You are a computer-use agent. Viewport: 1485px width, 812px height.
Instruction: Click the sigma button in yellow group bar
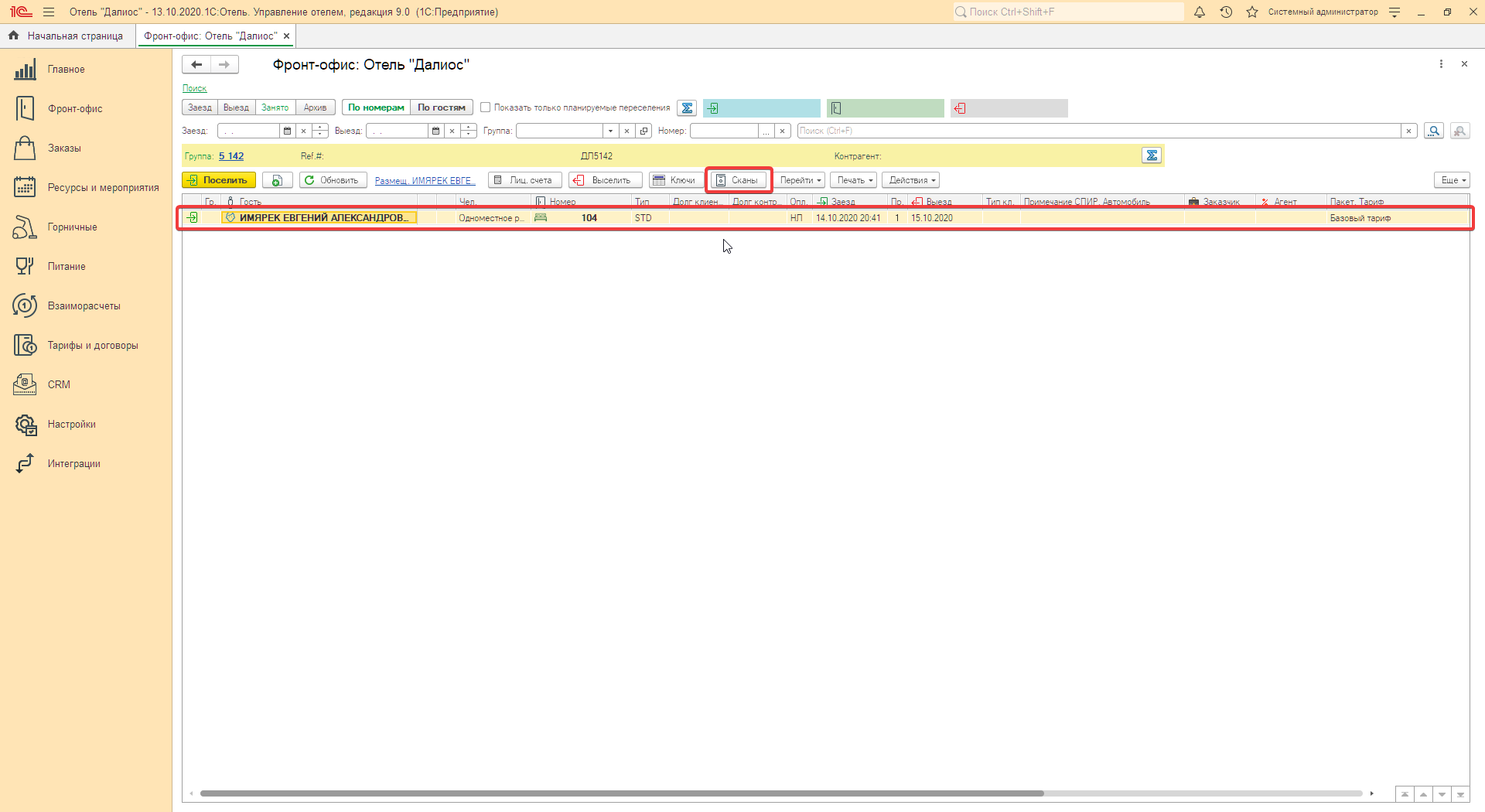pos(1152,156)
